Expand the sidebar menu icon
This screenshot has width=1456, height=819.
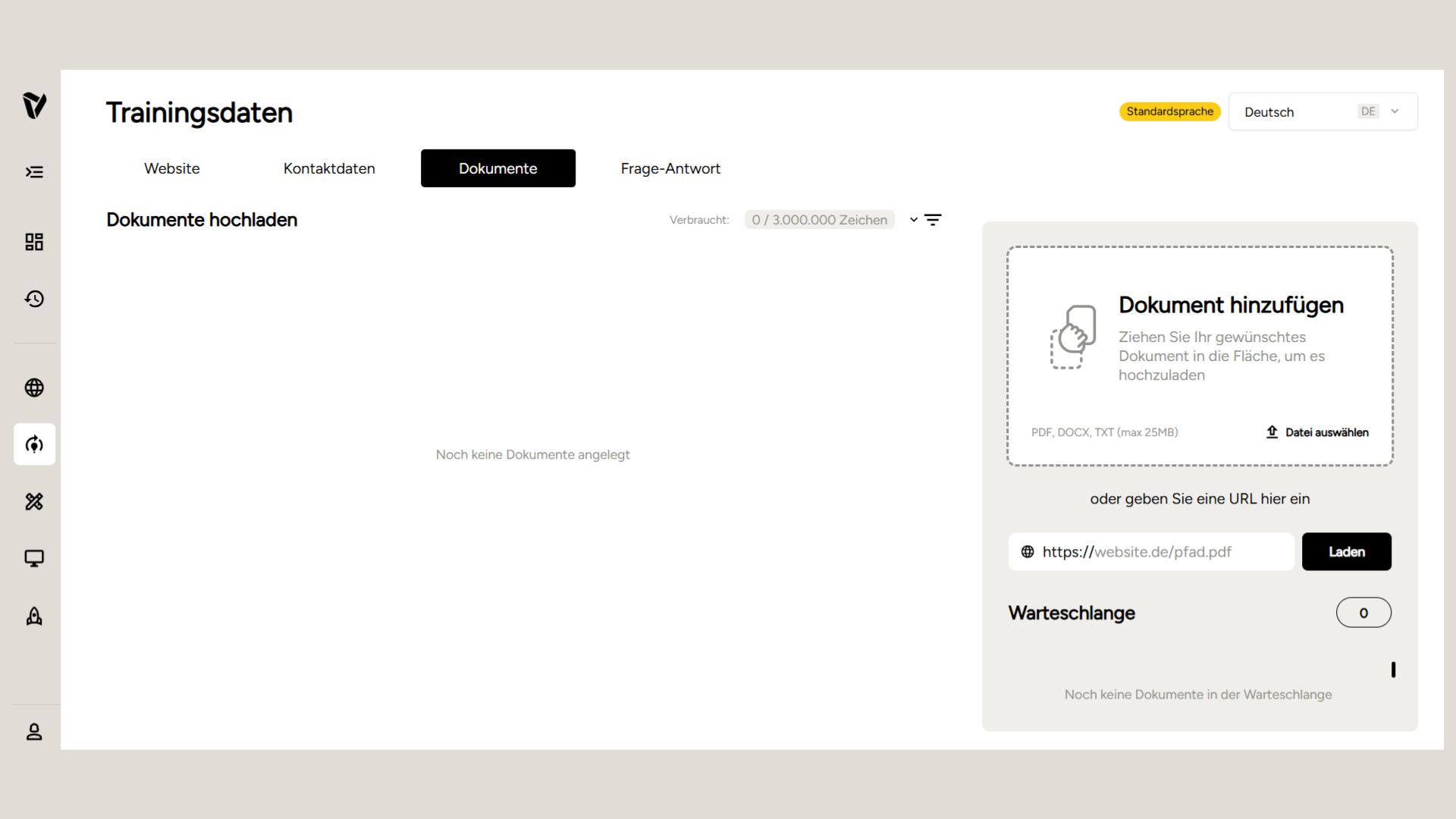34,172
